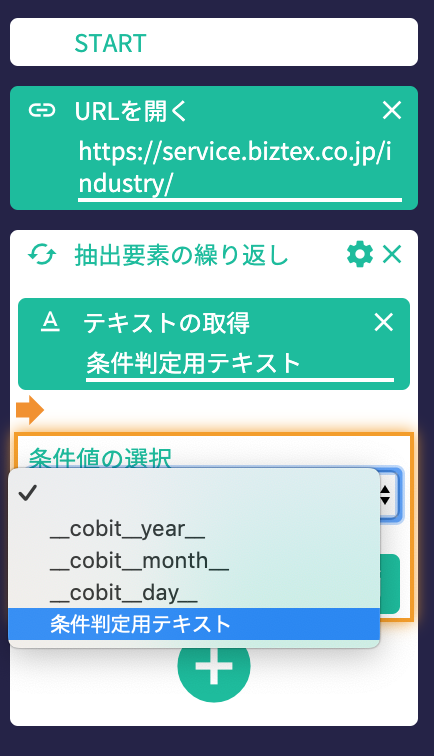This screenshot has width=434, height=756.
Task: Click the link icon beside URLを開く
Action: [42, 111]
